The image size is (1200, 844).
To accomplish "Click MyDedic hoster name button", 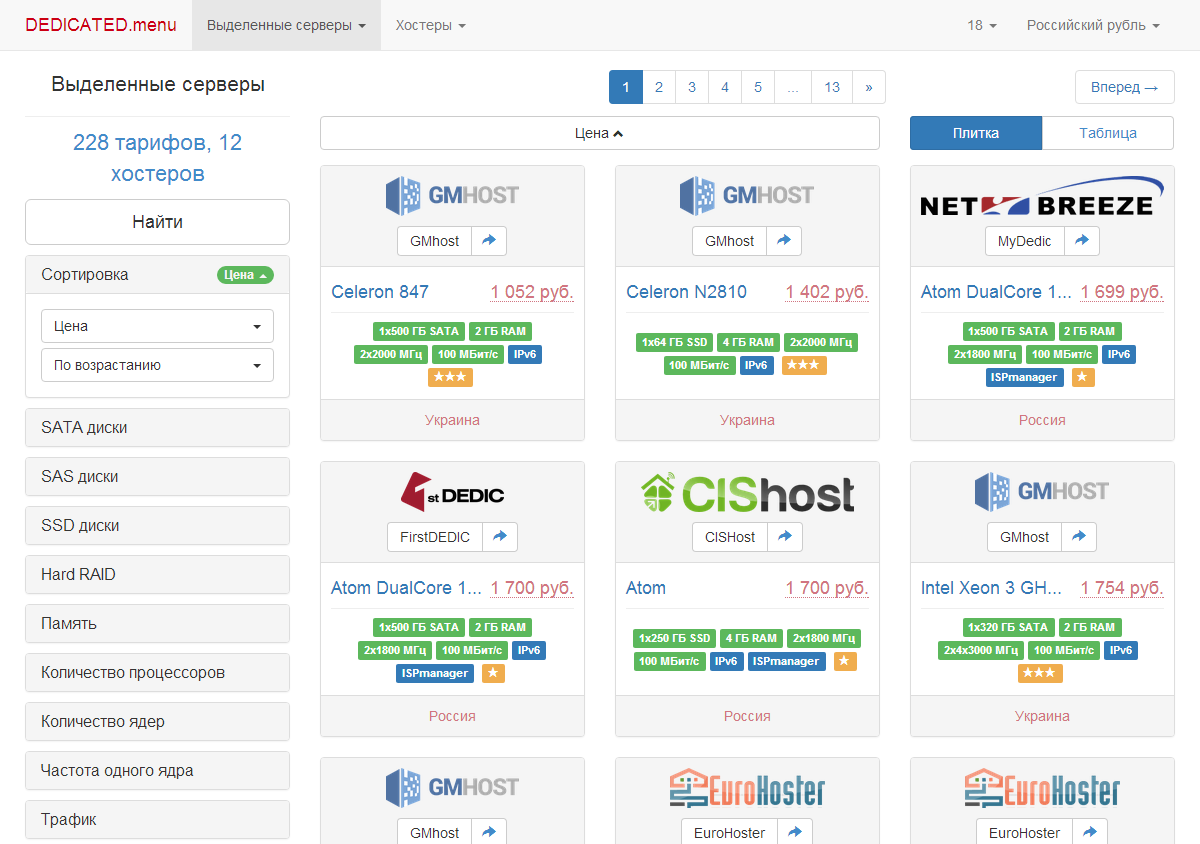I will point(1025,241).
